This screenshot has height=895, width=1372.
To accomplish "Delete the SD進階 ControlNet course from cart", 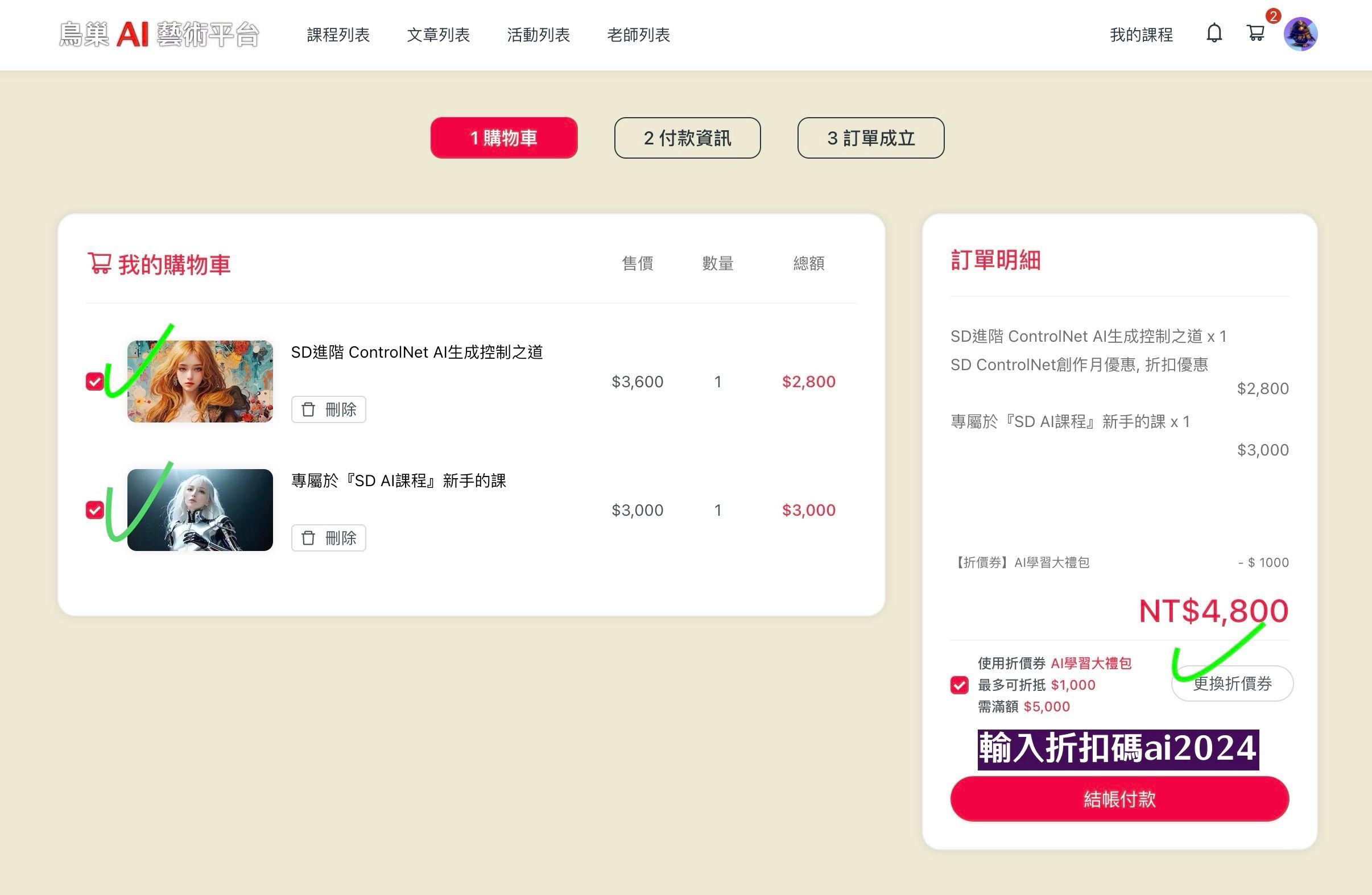I will coord(329,410).
